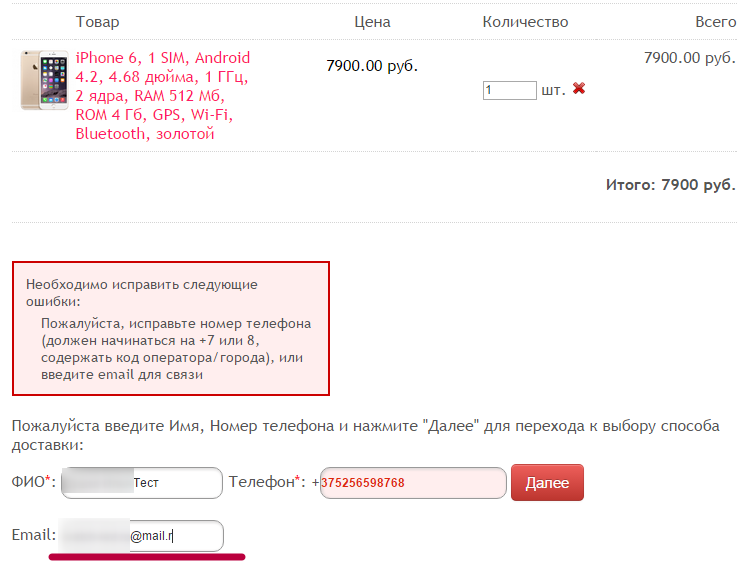This screenshot has height=566, width=739.
Task: Click the Количество column header
Action: tap(525, 22)
